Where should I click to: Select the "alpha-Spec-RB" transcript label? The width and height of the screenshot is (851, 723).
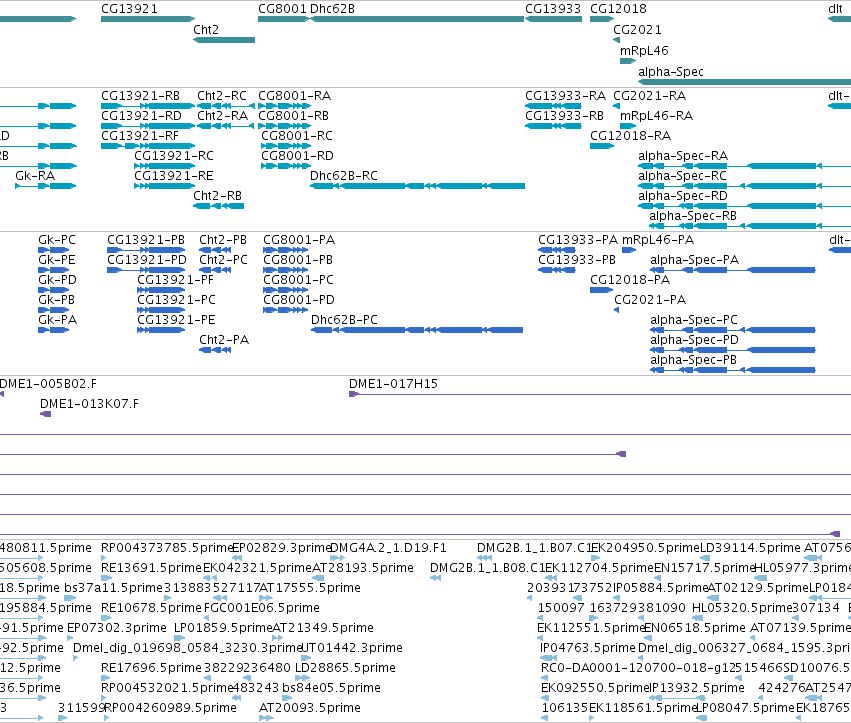tap(693, 215)
